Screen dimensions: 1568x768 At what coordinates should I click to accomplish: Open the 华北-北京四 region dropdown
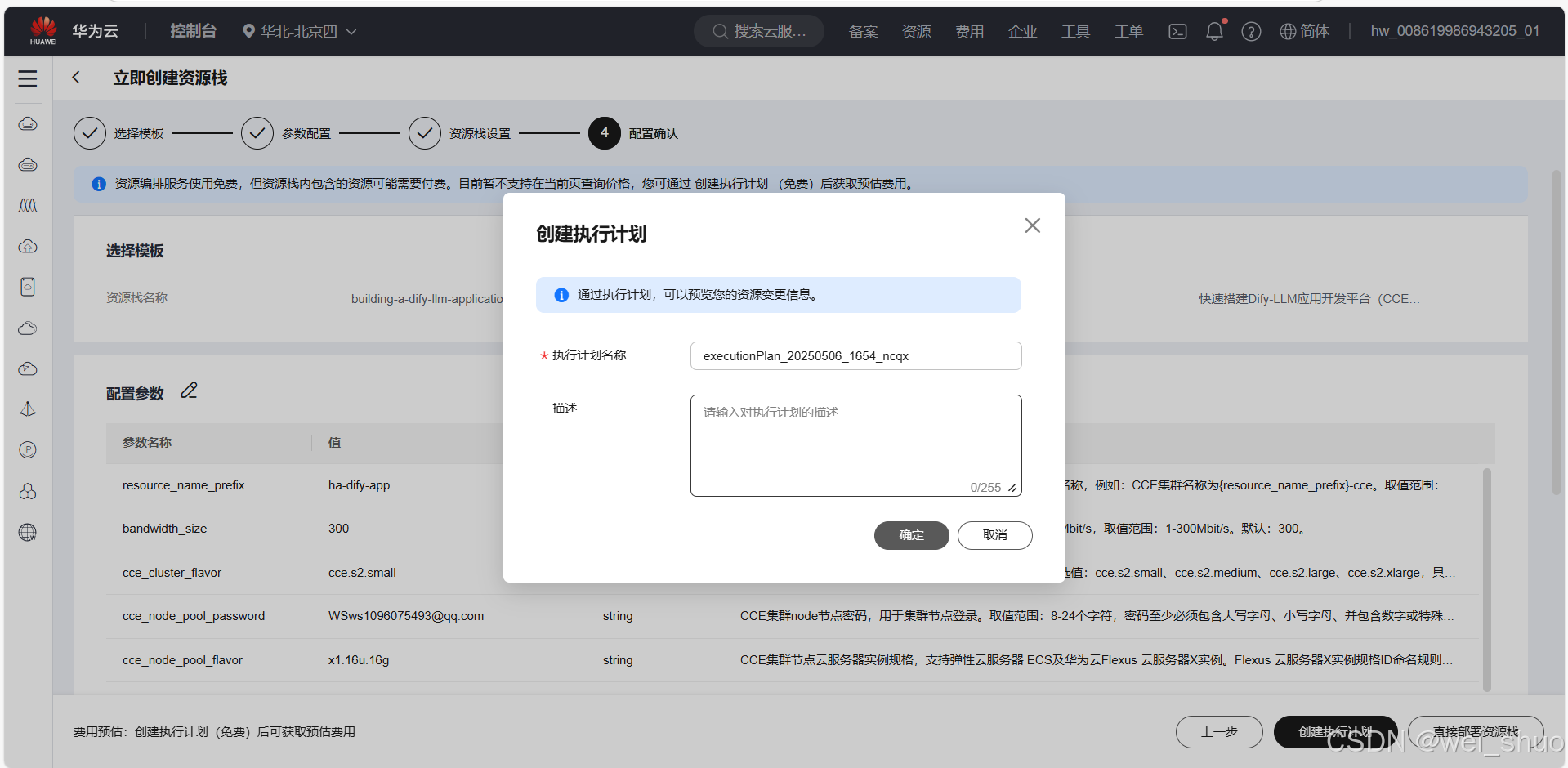299,31
